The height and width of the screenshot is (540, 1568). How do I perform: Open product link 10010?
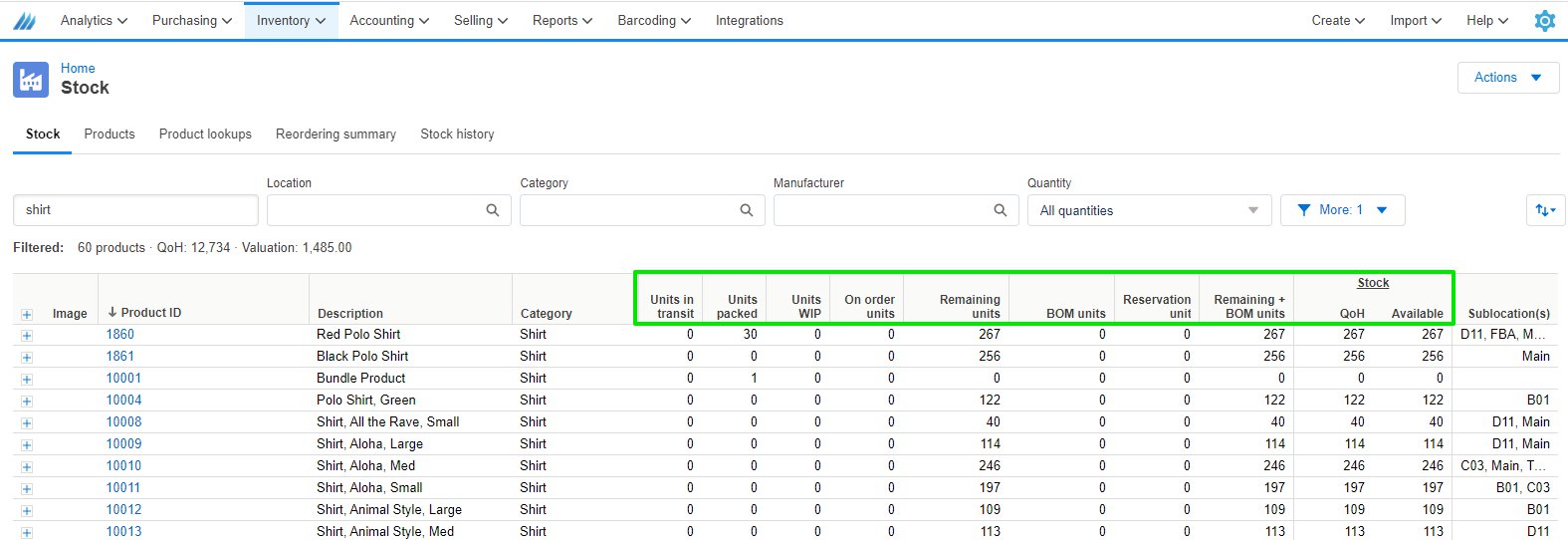(x=124, y=465)
